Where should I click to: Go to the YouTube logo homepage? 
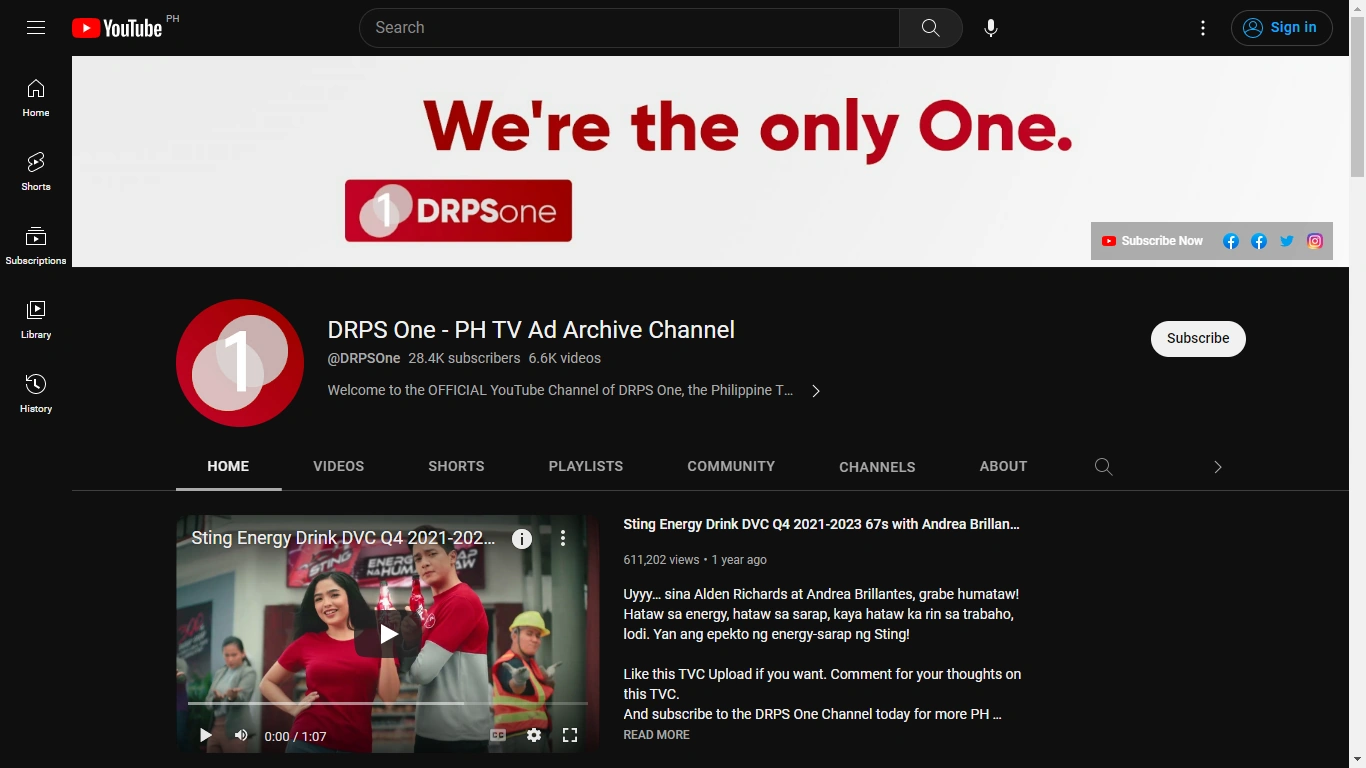[x=117, y=28]
